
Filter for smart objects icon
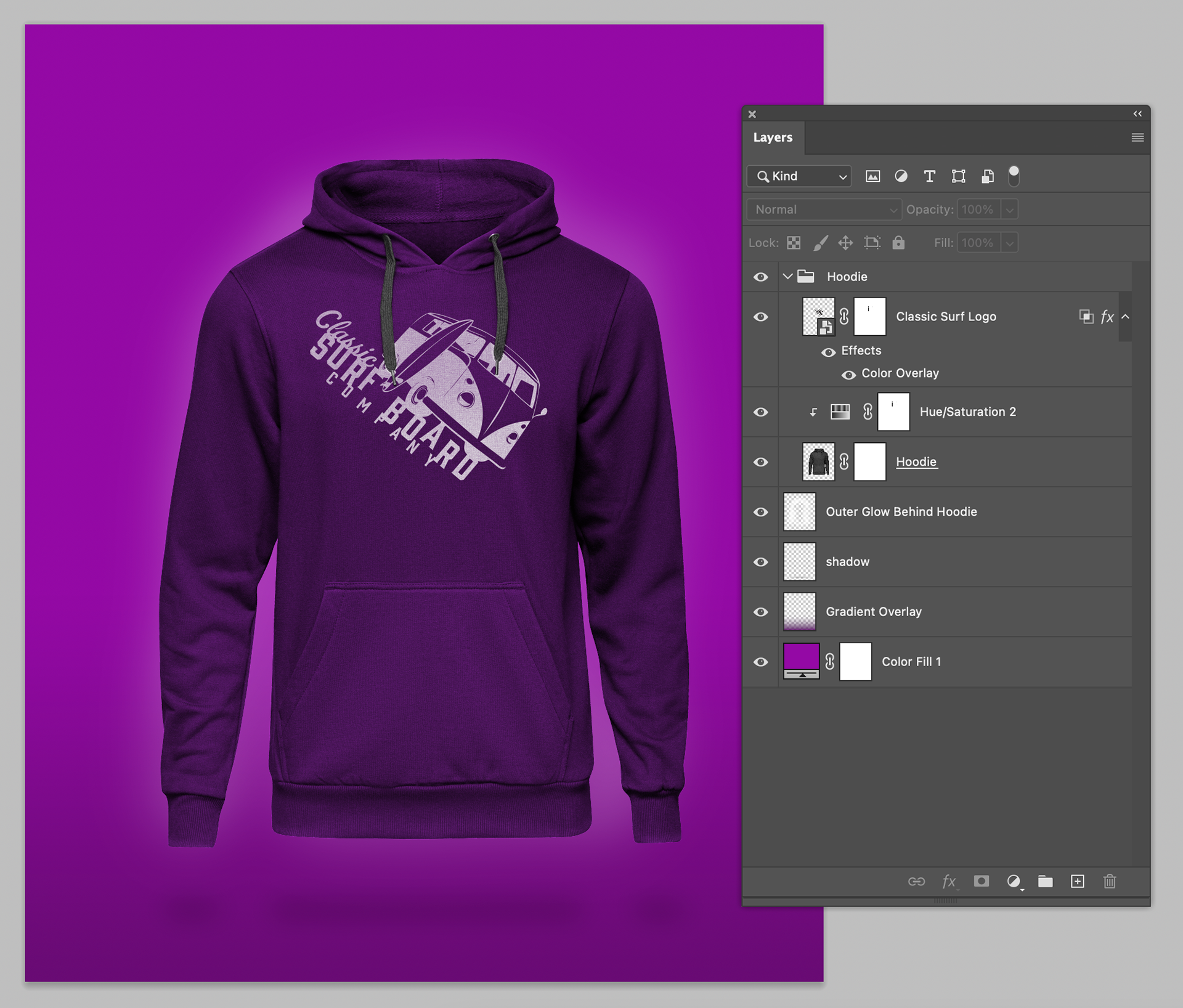[987, 177]
